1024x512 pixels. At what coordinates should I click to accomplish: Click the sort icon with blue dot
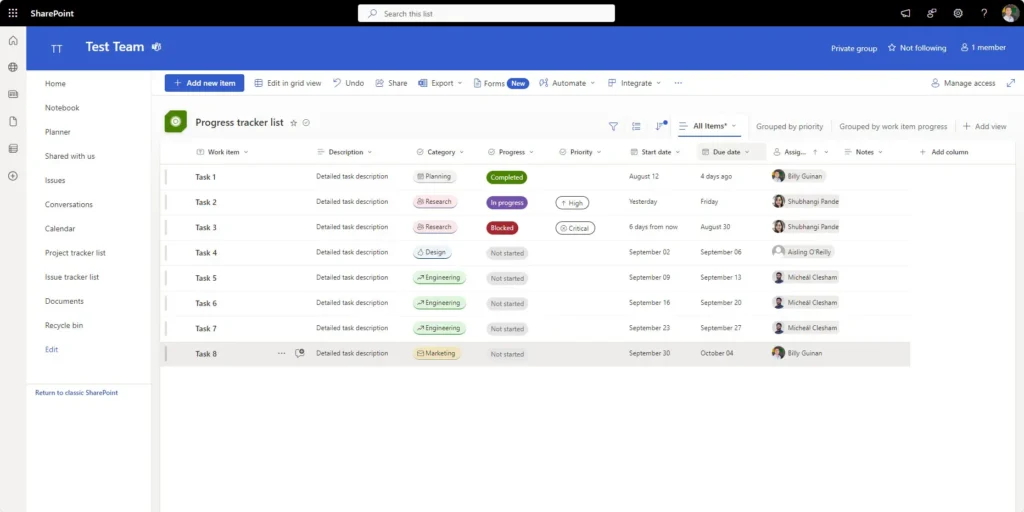click(x=660, y=127)
